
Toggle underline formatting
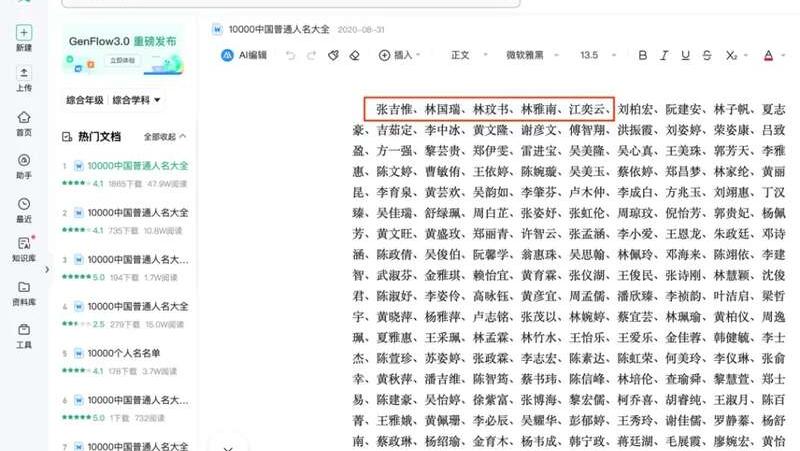[x=687, y=55]
